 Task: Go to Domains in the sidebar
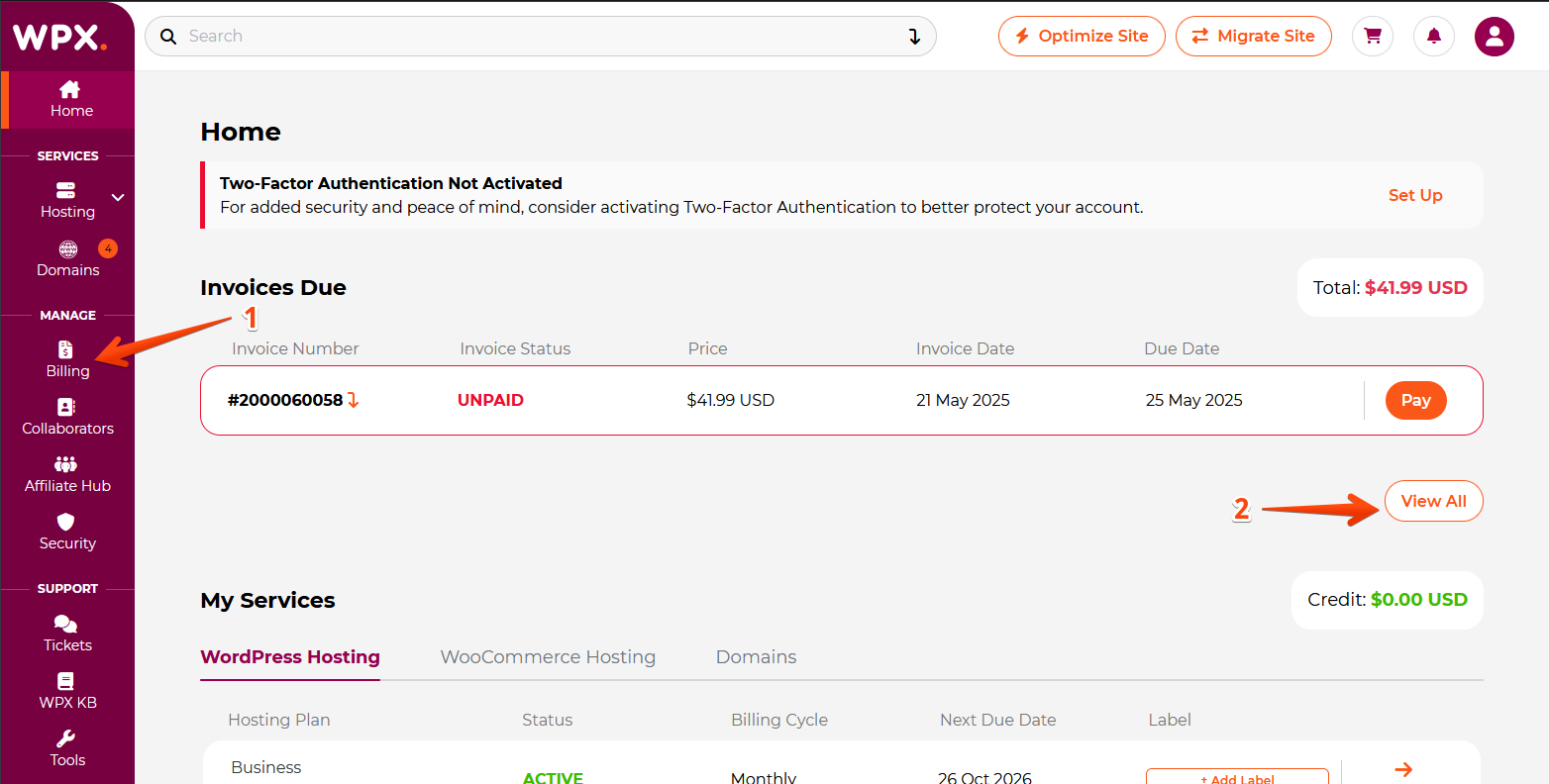tap(67, 258)
